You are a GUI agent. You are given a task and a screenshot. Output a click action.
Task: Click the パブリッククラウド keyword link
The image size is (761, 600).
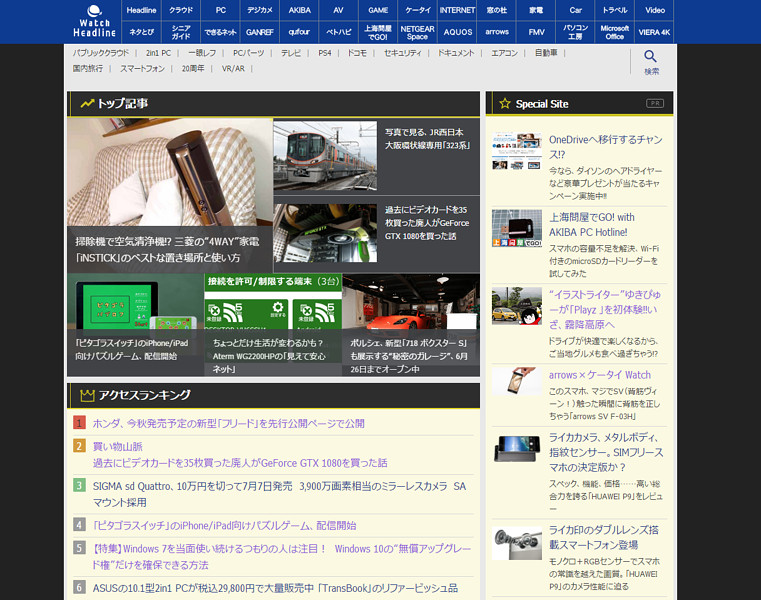pos(101,53)
